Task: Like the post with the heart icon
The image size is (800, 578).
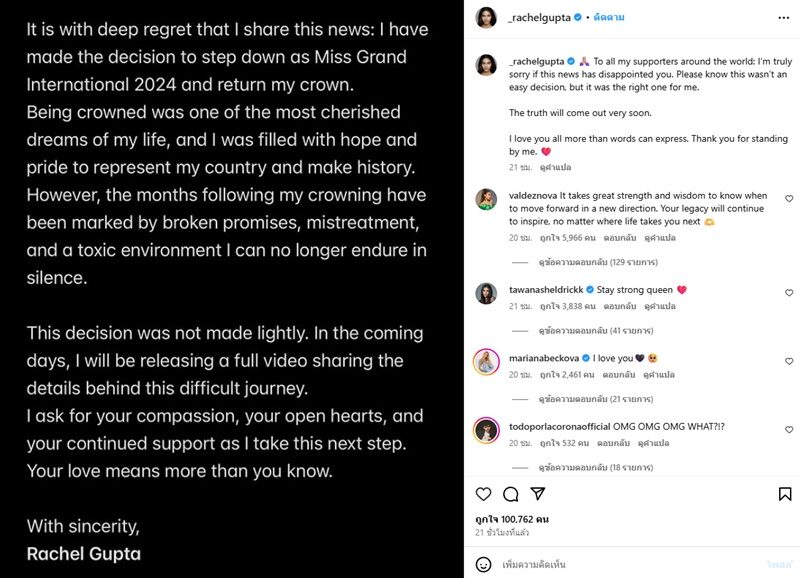Action: [x=484, y=494]
